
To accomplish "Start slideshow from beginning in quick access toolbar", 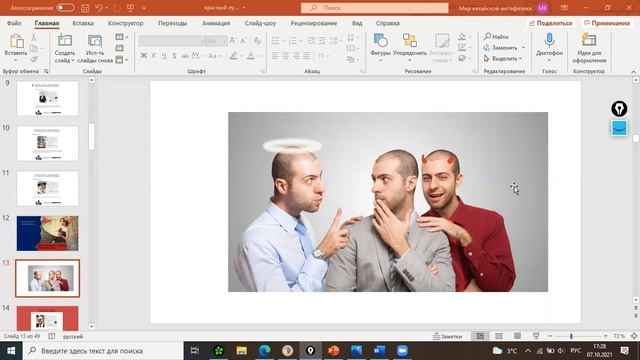I will tap(131, 8).
